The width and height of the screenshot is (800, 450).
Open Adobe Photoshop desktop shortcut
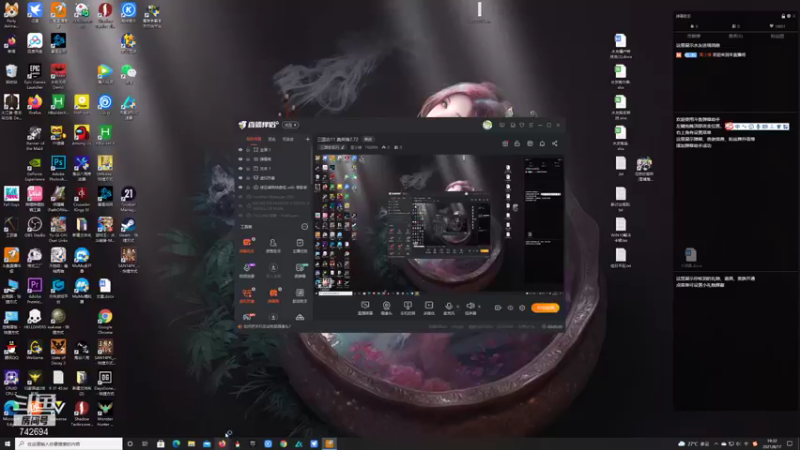[58, 168]
